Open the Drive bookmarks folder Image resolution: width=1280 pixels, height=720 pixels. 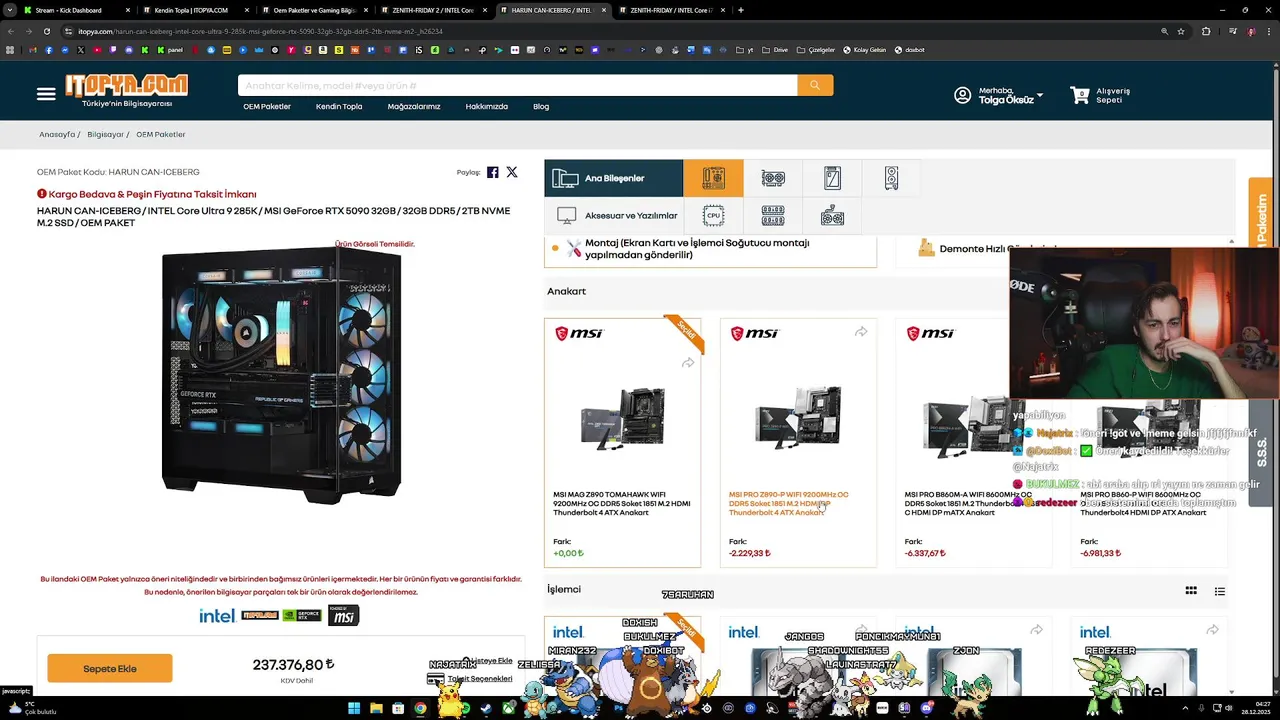tap(775, 50)
